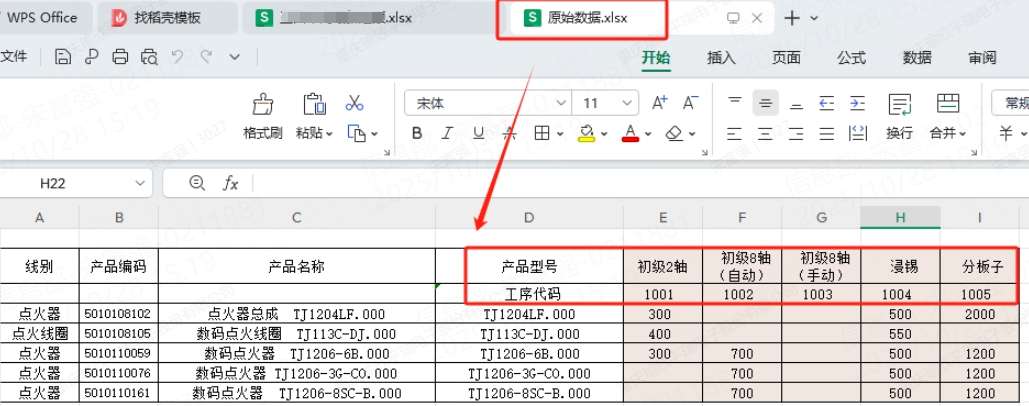Open the 公式 (Formulas) ribbon tab
The height and width of the screenshot is (406, 1029).
[851, 57]
